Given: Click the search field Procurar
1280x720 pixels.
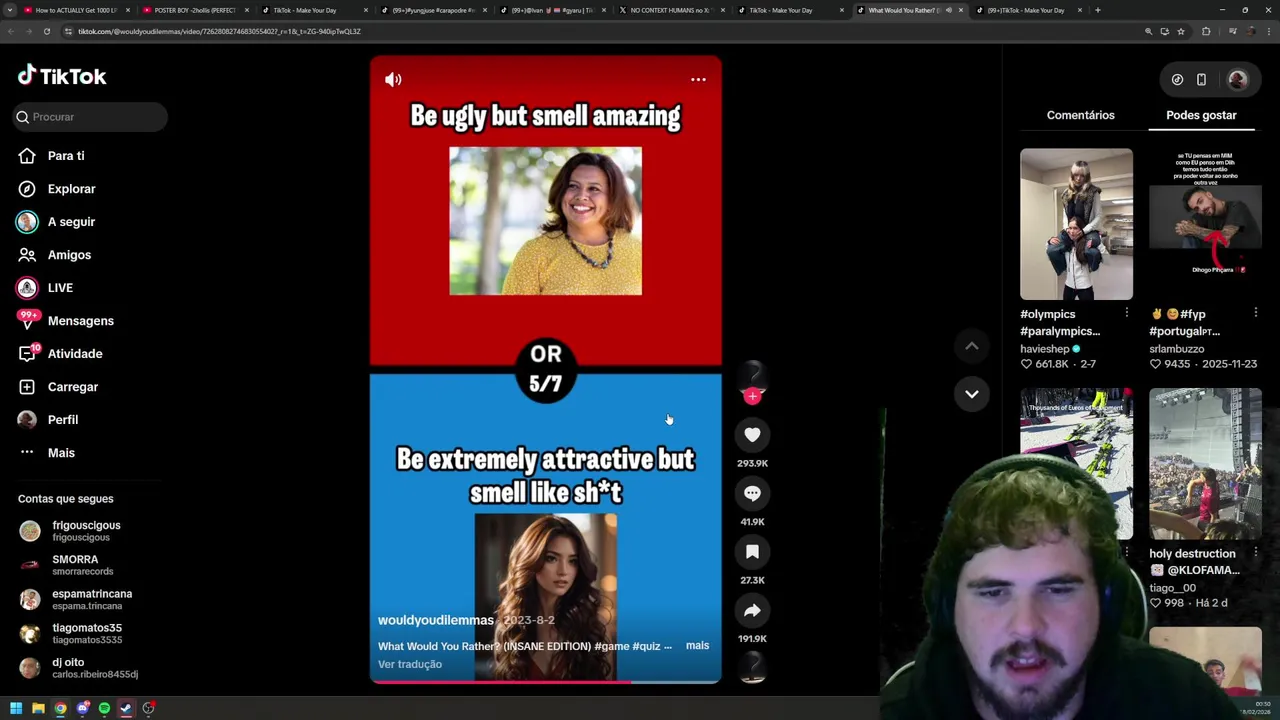Looking at the screenshot, I should pyautogui.click(x=91, y=117).
